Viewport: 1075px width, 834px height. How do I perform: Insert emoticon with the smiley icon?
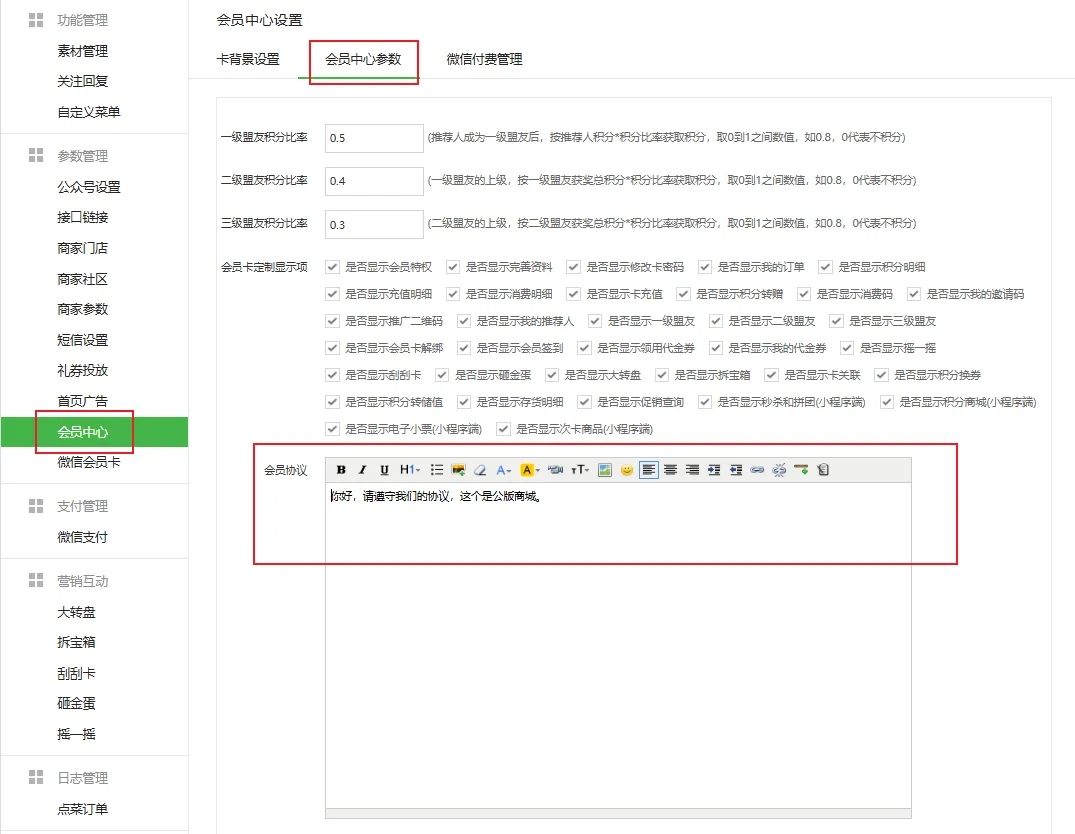tap(627, 470)
